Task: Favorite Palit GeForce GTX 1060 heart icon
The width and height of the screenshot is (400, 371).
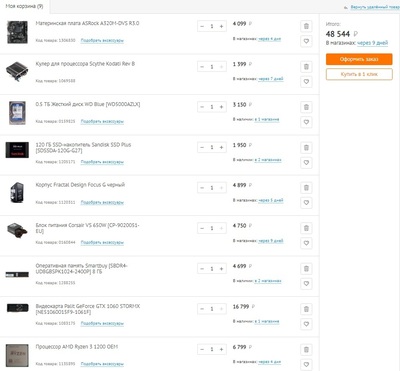Action: tap(306, 324)
